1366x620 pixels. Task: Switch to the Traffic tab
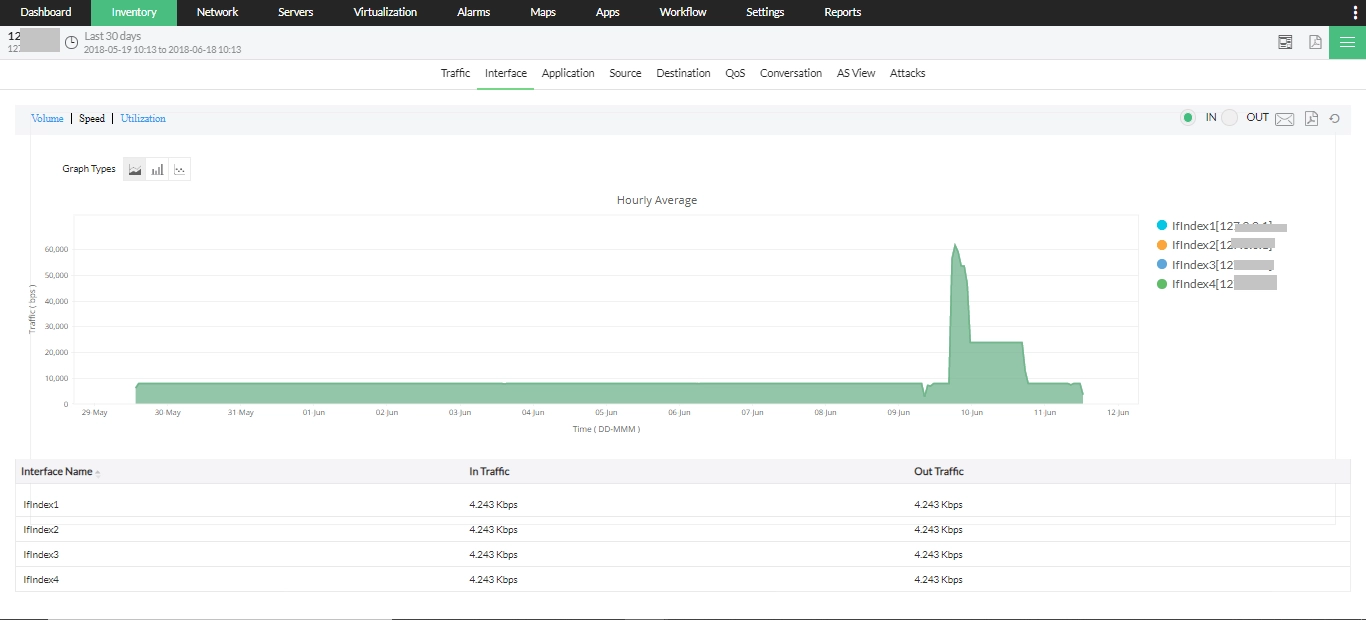pos(455,73)
